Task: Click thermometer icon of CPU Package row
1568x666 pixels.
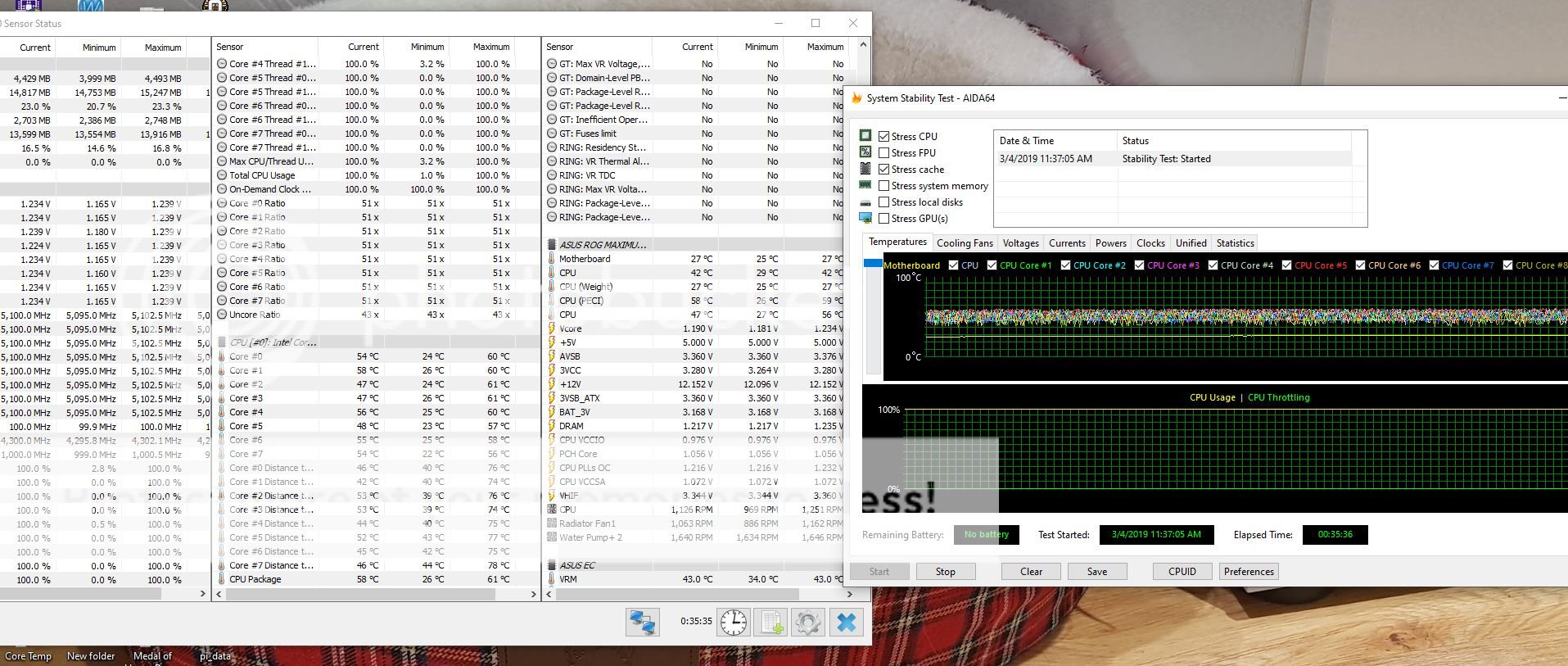Action: click(x=222, y=579)
